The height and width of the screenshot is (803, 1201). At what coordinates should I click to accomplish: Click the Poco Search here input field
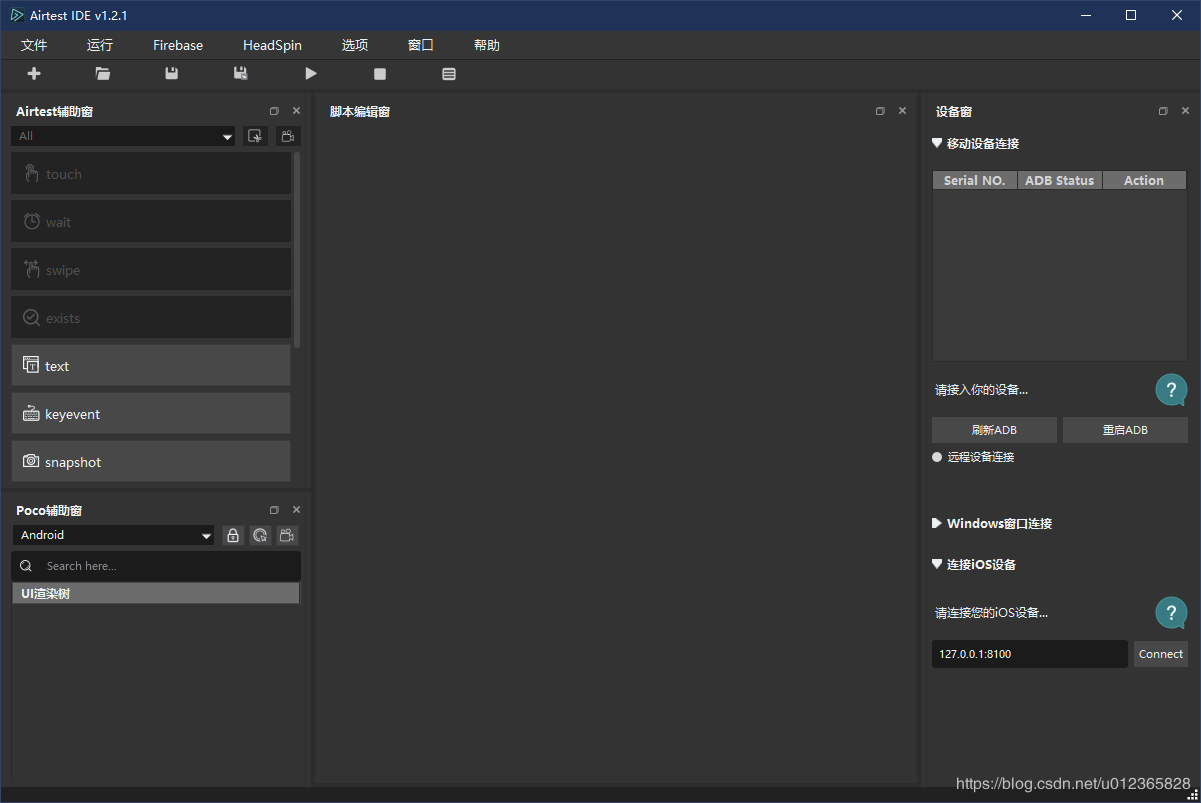click(x=156, y=566)
